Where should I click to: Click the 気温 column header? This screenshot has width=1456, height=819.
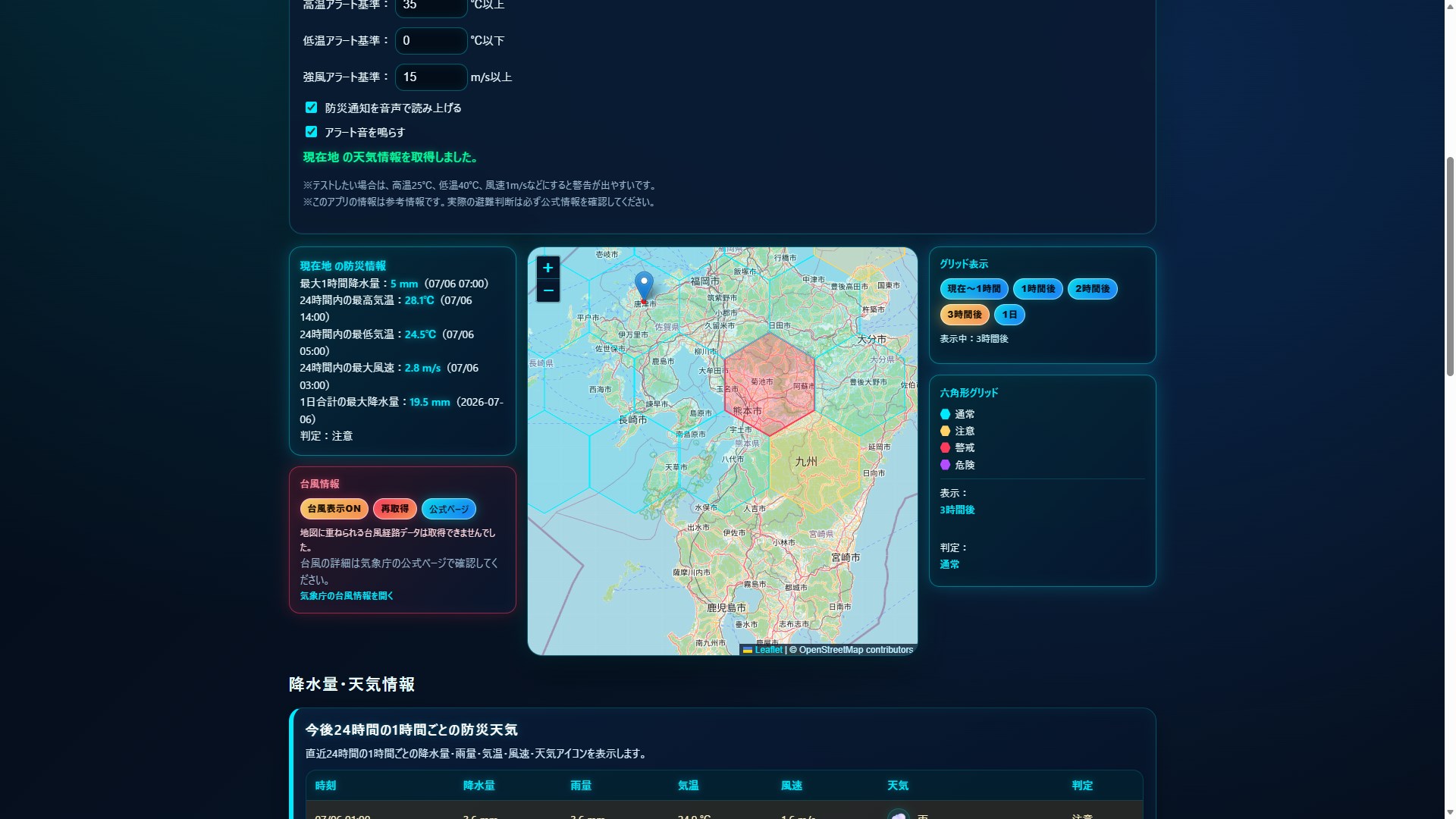point(688,786)
